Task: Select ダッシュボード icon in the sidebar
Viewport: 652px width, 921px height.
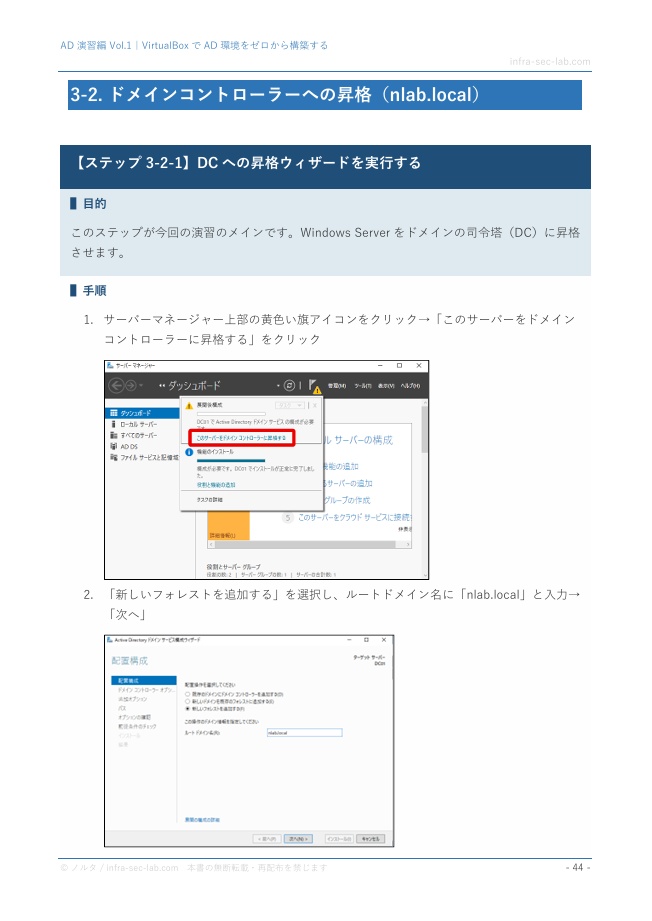Action: pyautogui.click(x=114, y=413)
